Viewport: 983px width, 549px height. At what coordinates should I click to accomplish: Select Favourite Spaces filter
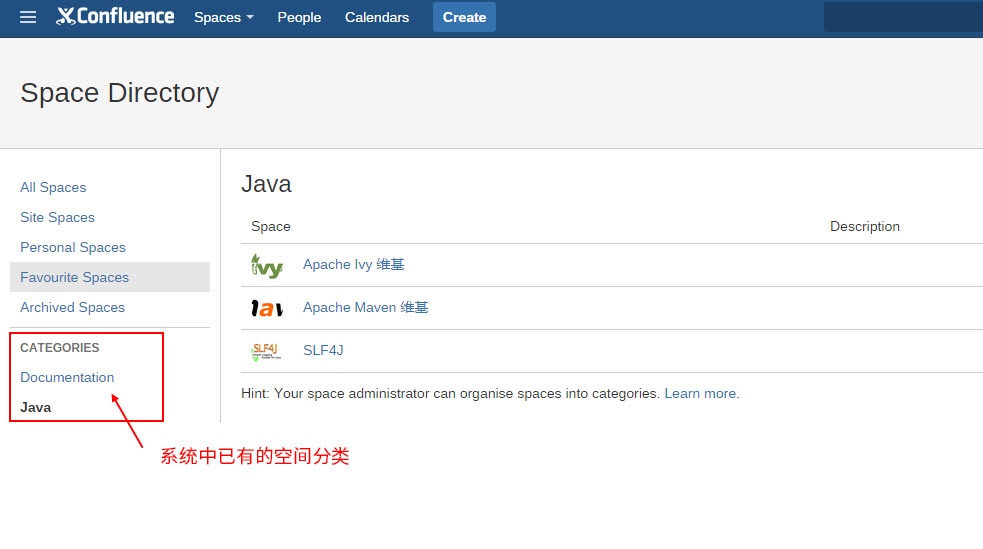pyautogui.click(x=110, y=277)
